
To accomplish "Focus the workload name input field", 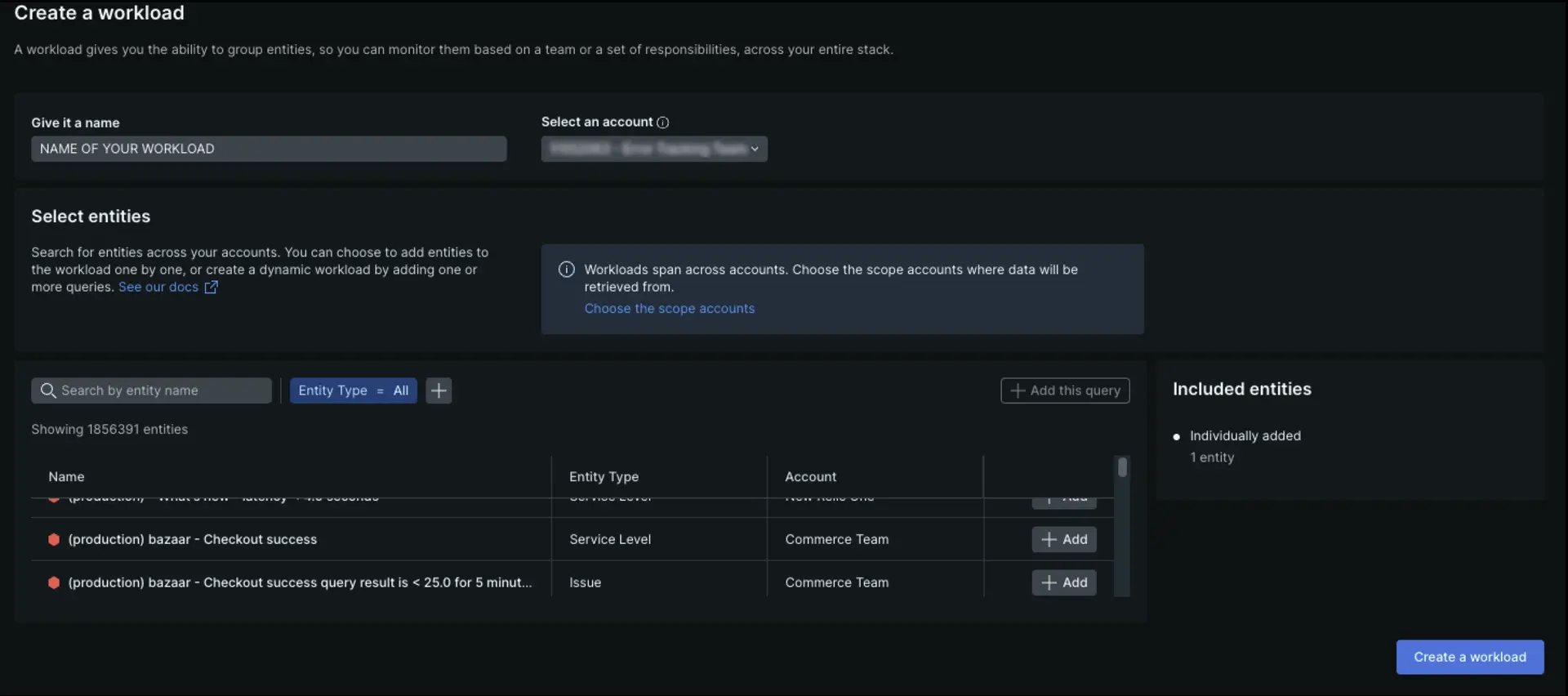I will (x=269, y=149).
